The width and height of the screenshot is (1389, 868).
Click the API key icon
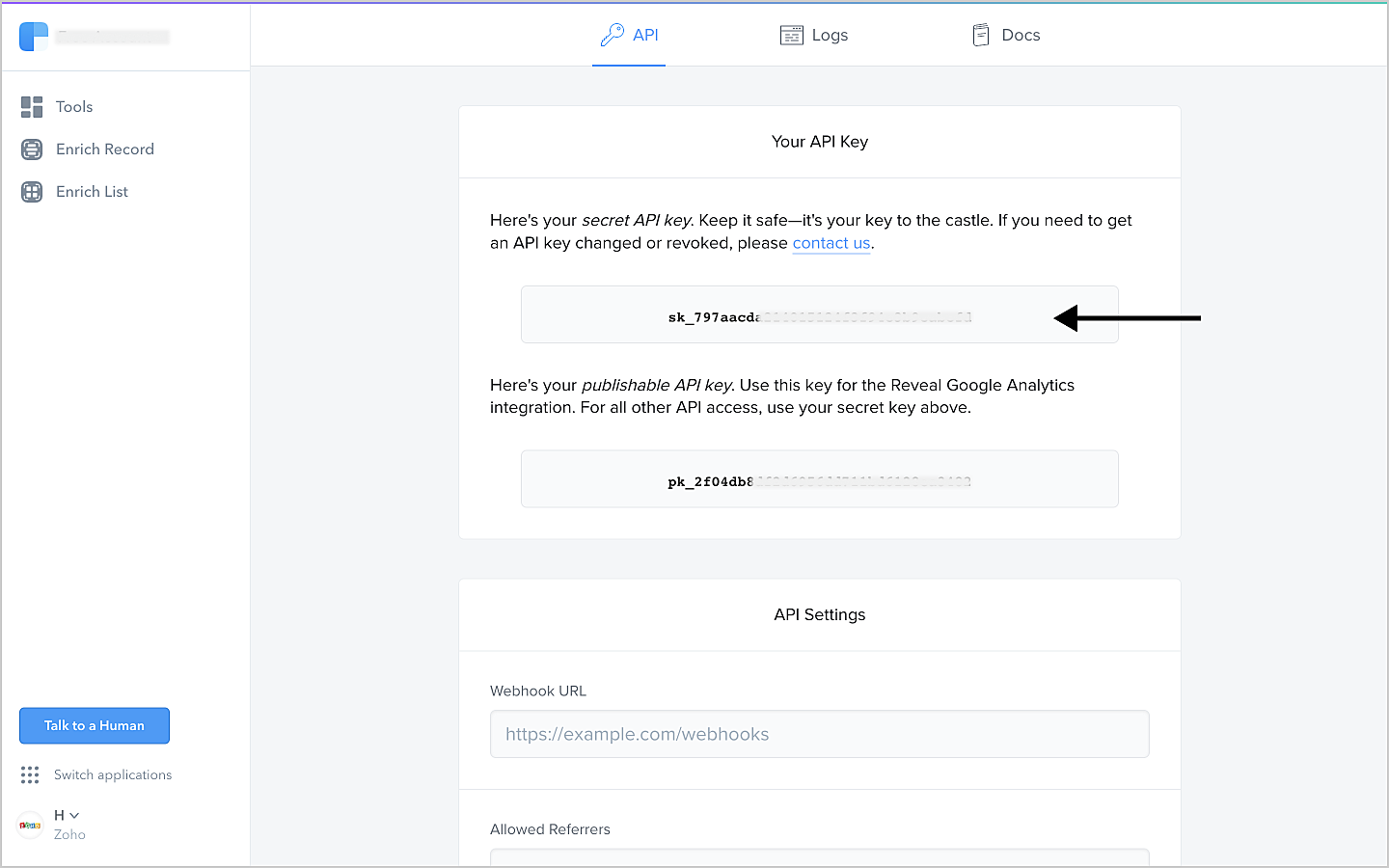(x=612, y=36)
